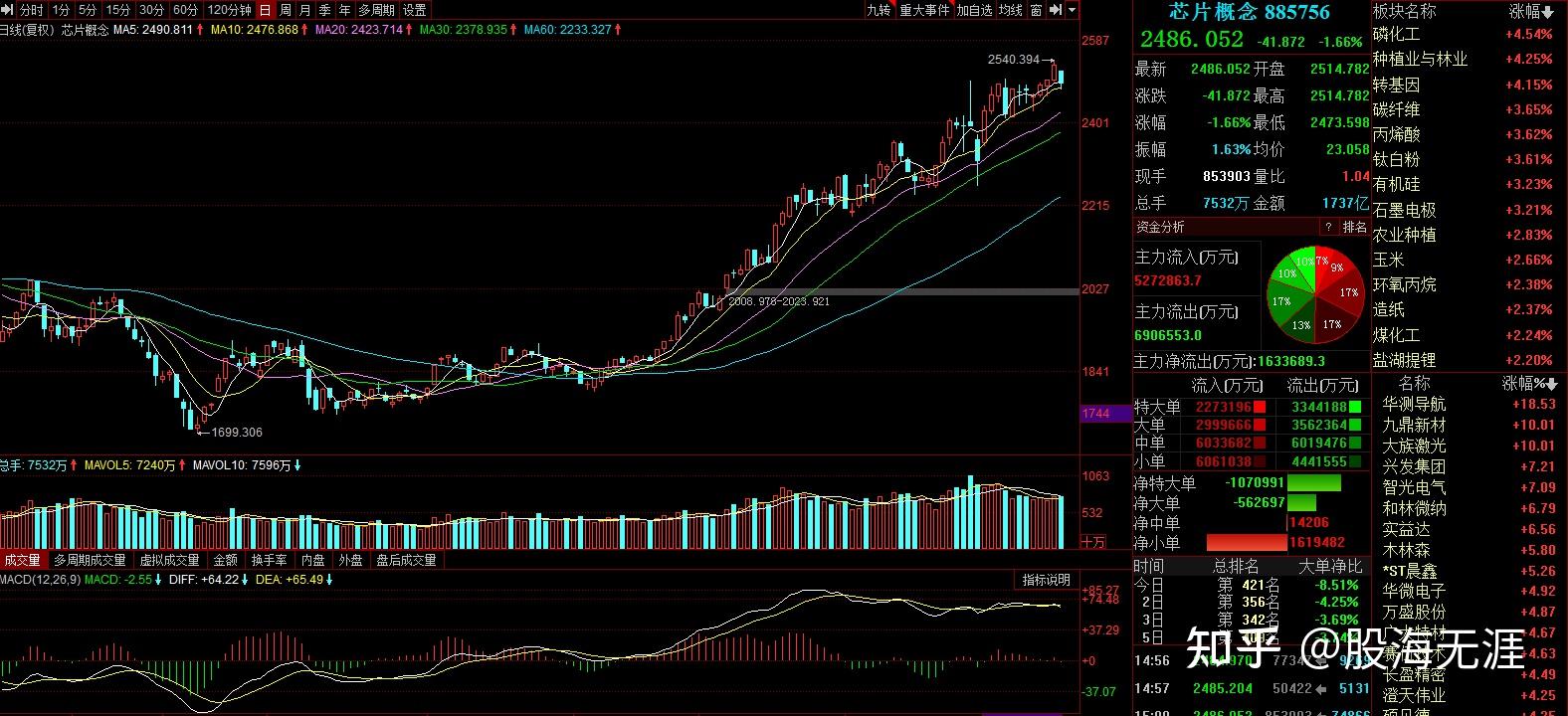Switch to 周 weekly K-line

tap(286, 10)
